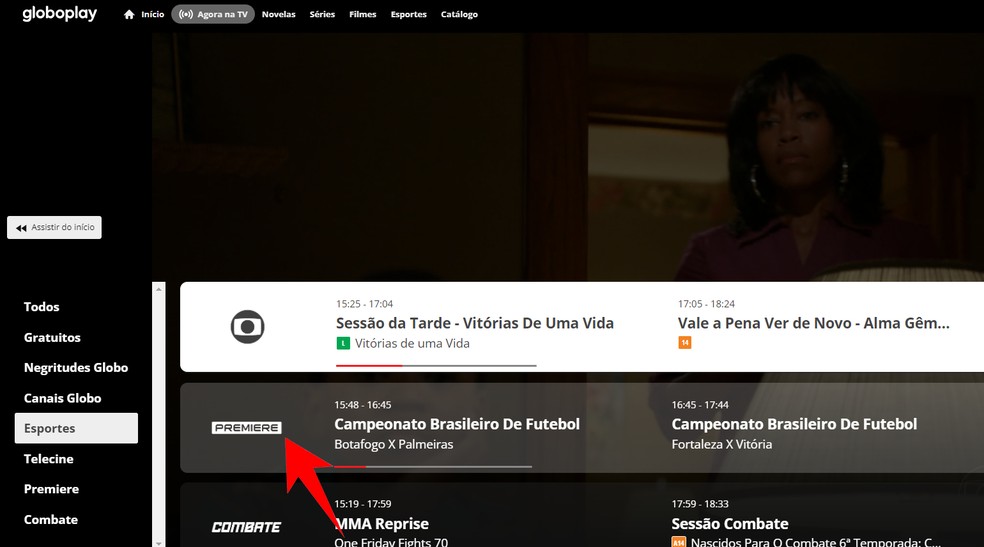The image size is (984, 547).
Task: Click the Premiere match progress bar
Action: pos(433,467)
